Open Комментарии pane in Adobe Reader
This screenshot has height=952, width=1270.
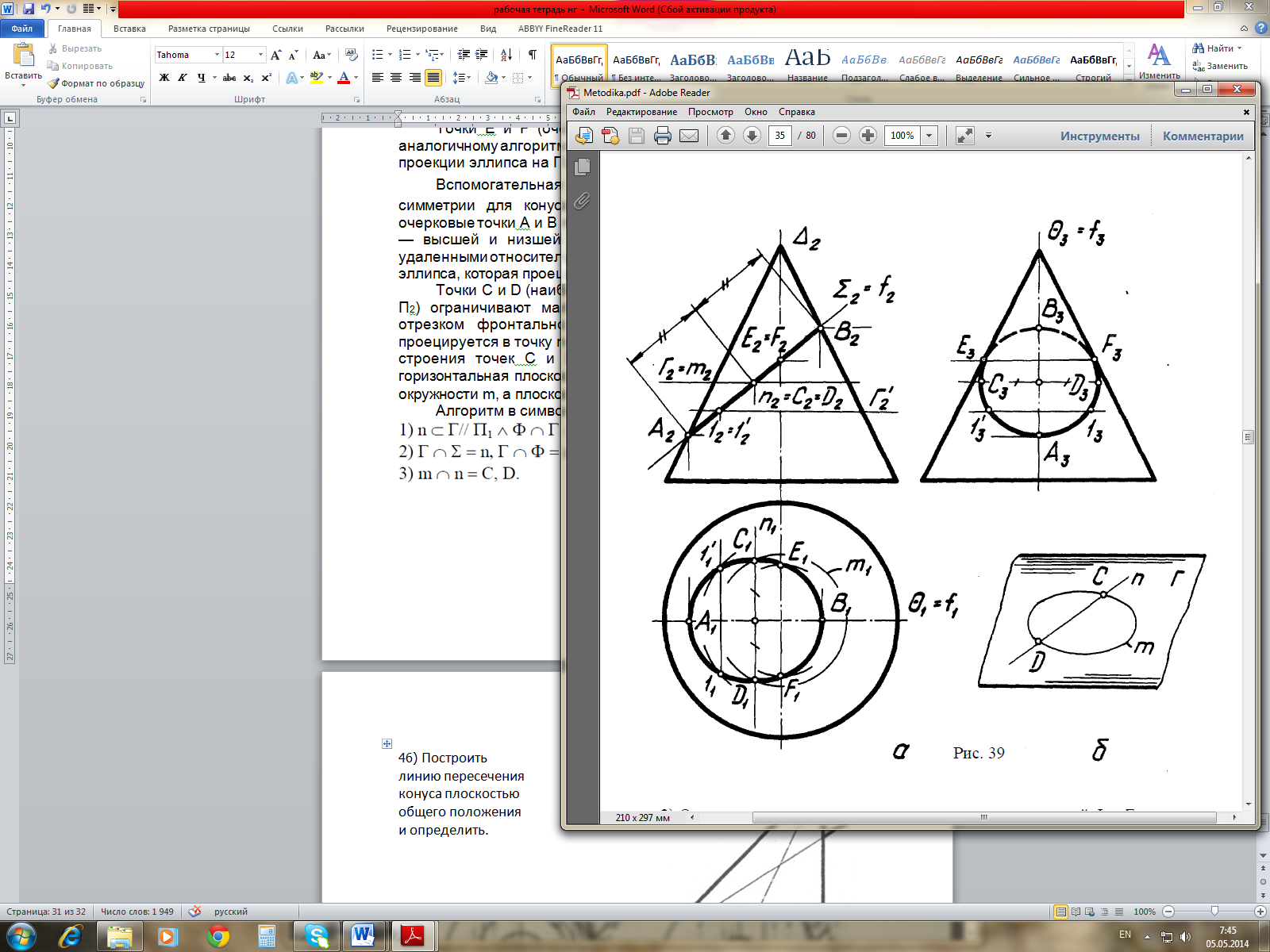[1203, 136]
